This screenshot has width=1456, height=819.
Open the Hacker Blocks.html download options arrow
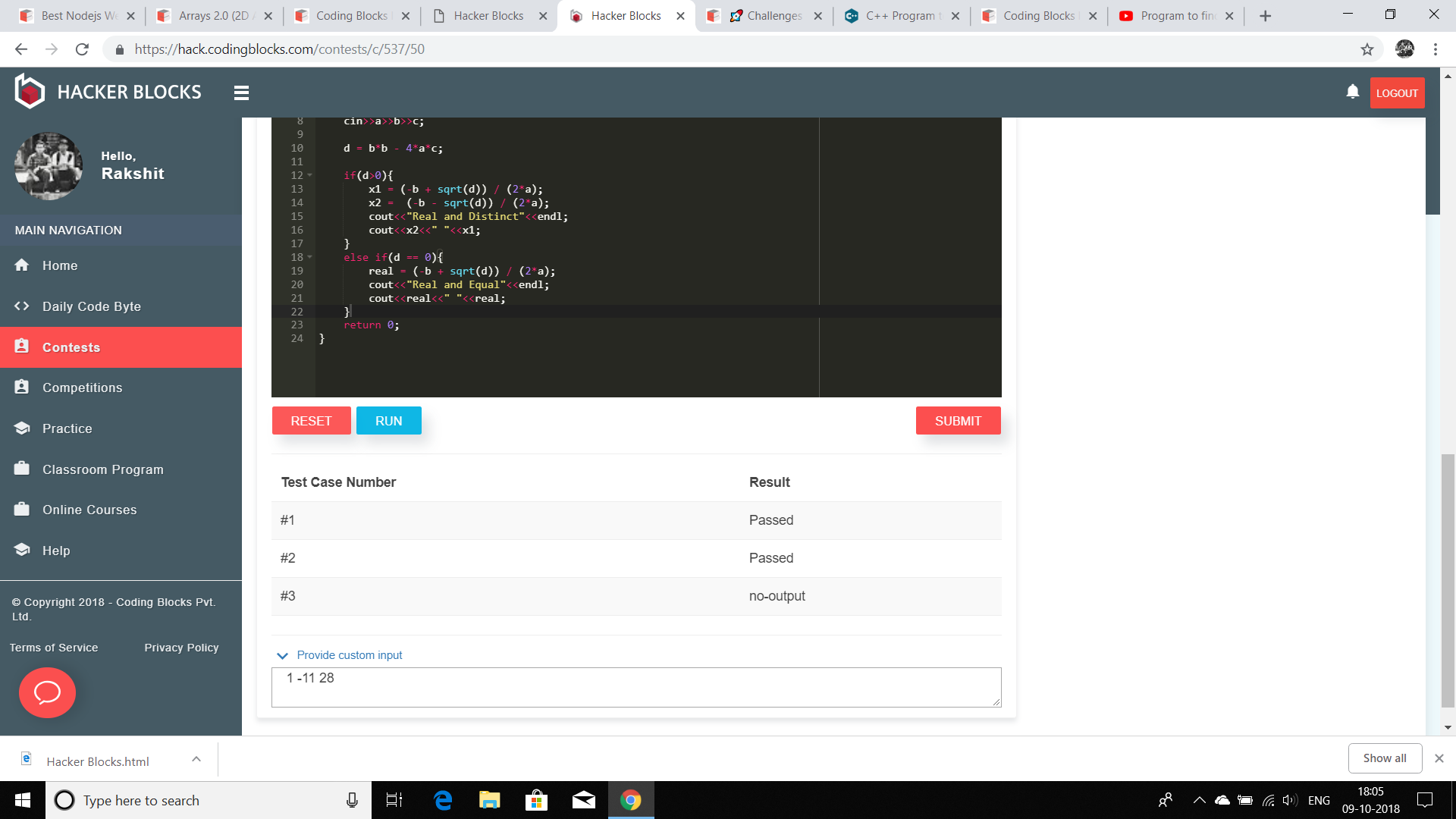pos(196,759)
